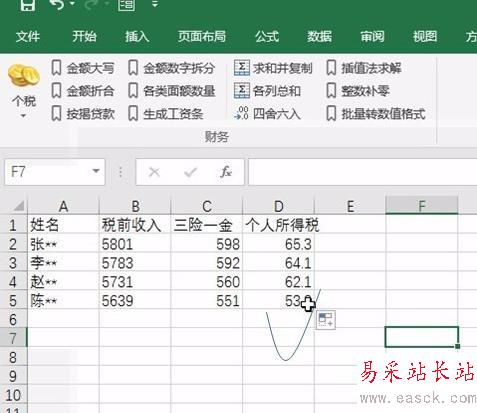This screenshot has width=477, height=413.
Task: Open the Customize Quick Access Toolbar dropdown
Action: (x=155, y=4)
